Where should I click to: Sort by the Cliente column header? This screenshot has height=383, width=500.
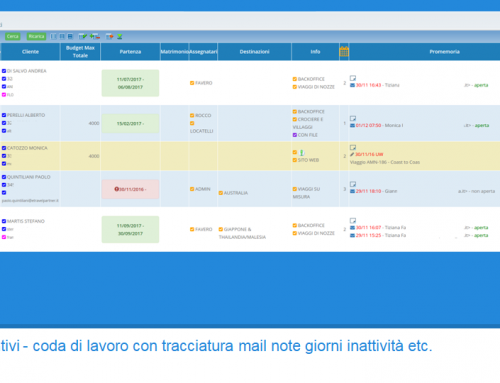pyautogui.click(x=30, y=52)
